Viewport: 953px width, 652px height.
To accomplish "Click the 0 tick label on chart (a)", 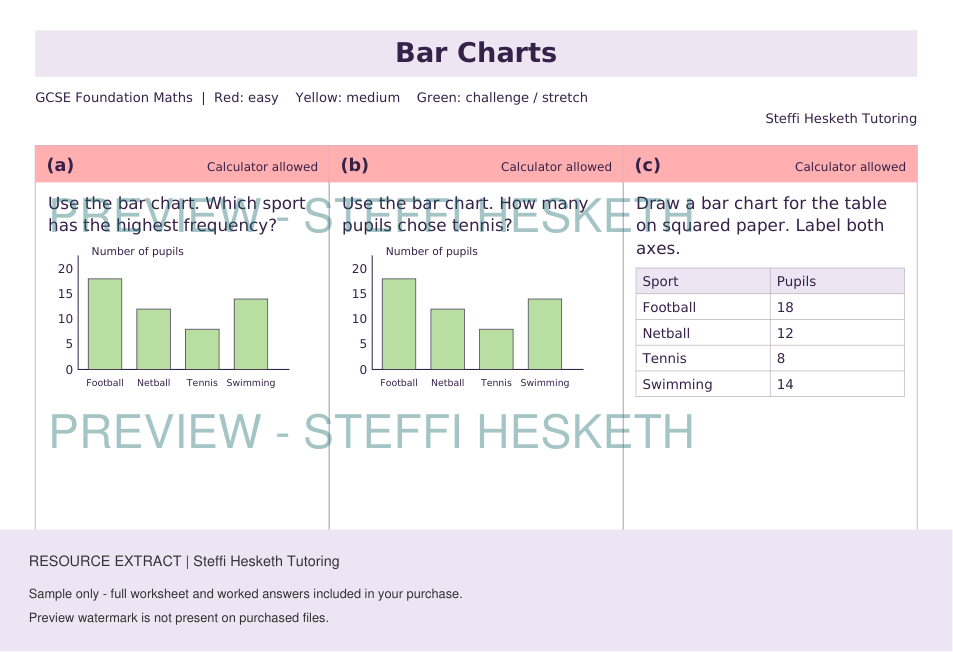I will click(69, 369).
